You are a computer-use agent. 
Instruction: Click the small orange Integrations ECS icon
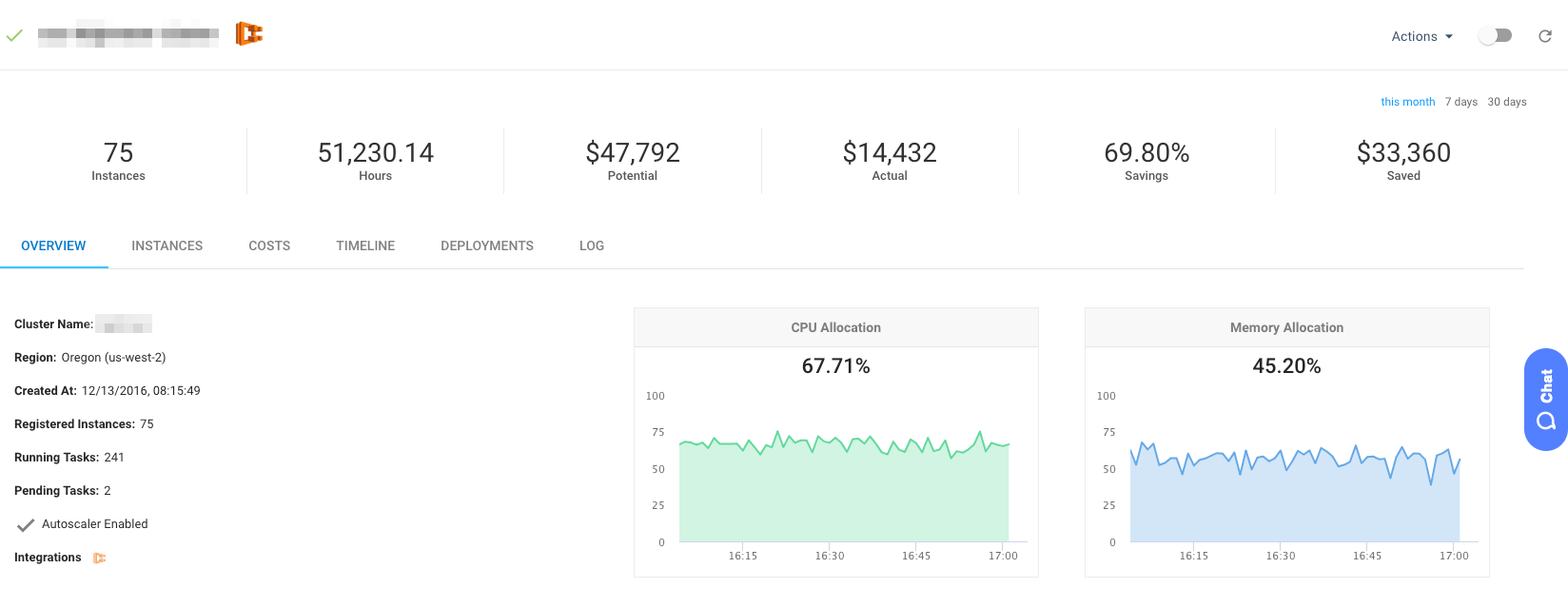[99, 559]
